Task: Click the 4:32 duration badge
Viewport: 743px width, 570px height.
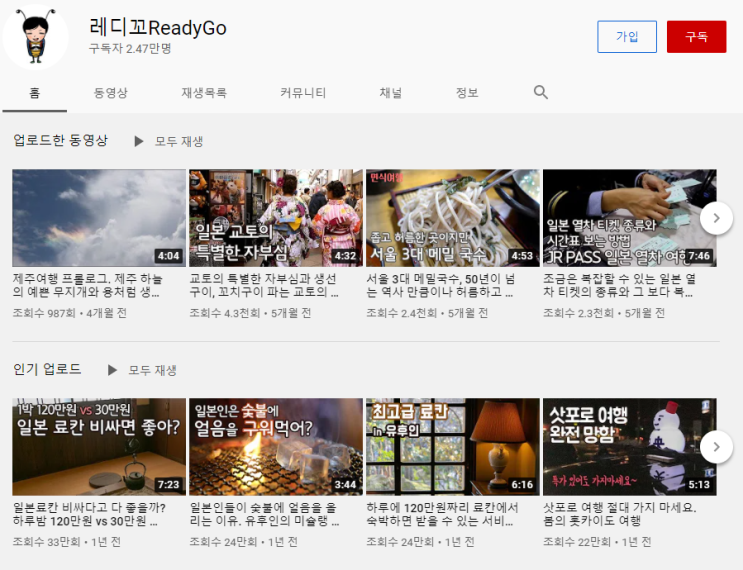Action: coord(345,256)
